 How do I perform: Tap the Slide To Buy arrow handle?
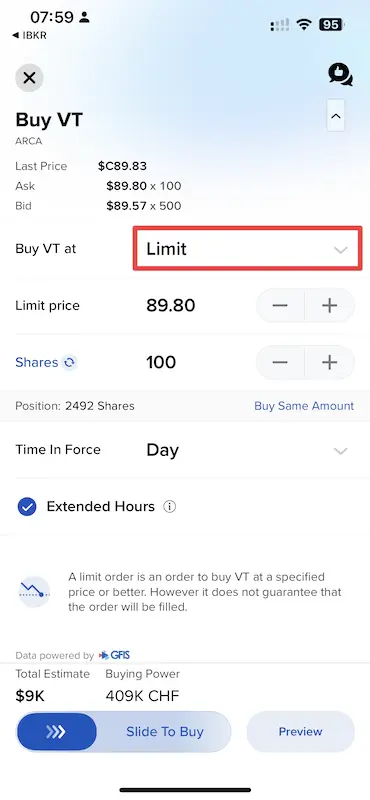pyautogui.click(x=57, y=732)
